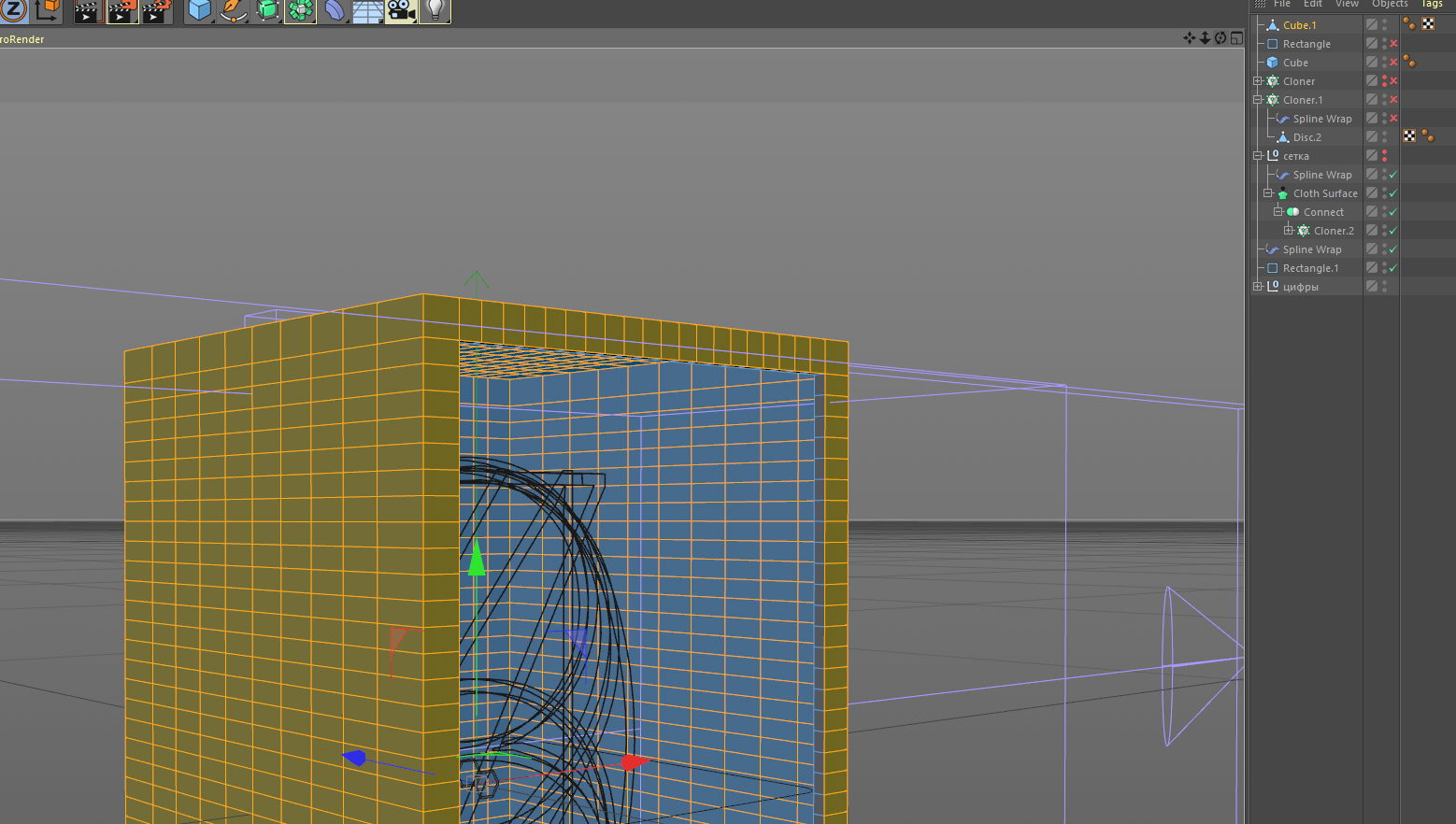Expand the Cloner object tree
The width and height of the screenshot is (1456, 824).
click(1258, 81)
